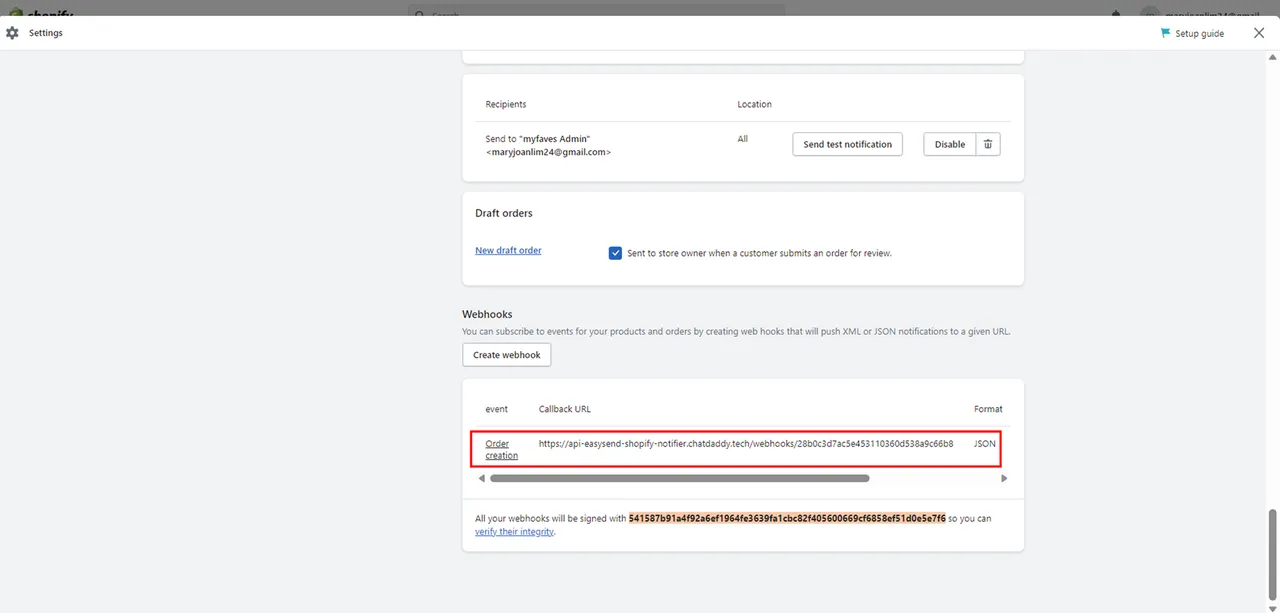Disable the myfaves Admin recipient notification
The image size is (1280, 613).
949,144
